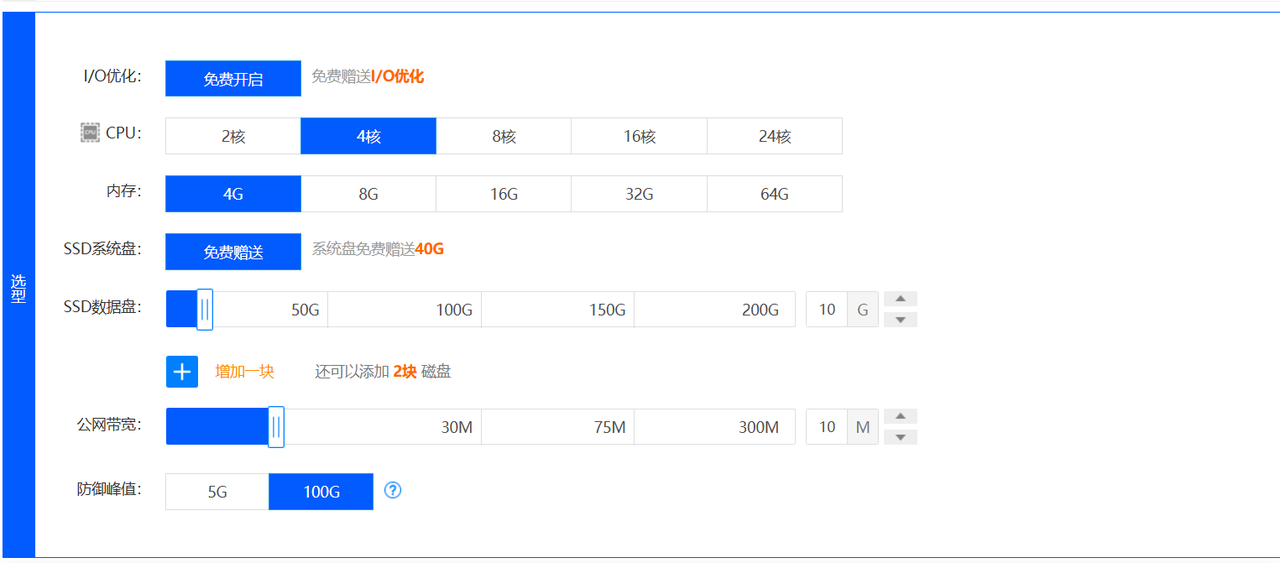This screenshot has height=563, width=1280.
Task: Click the SSD系统盘 免费赠送 button
Action: (x=233, y=252)
